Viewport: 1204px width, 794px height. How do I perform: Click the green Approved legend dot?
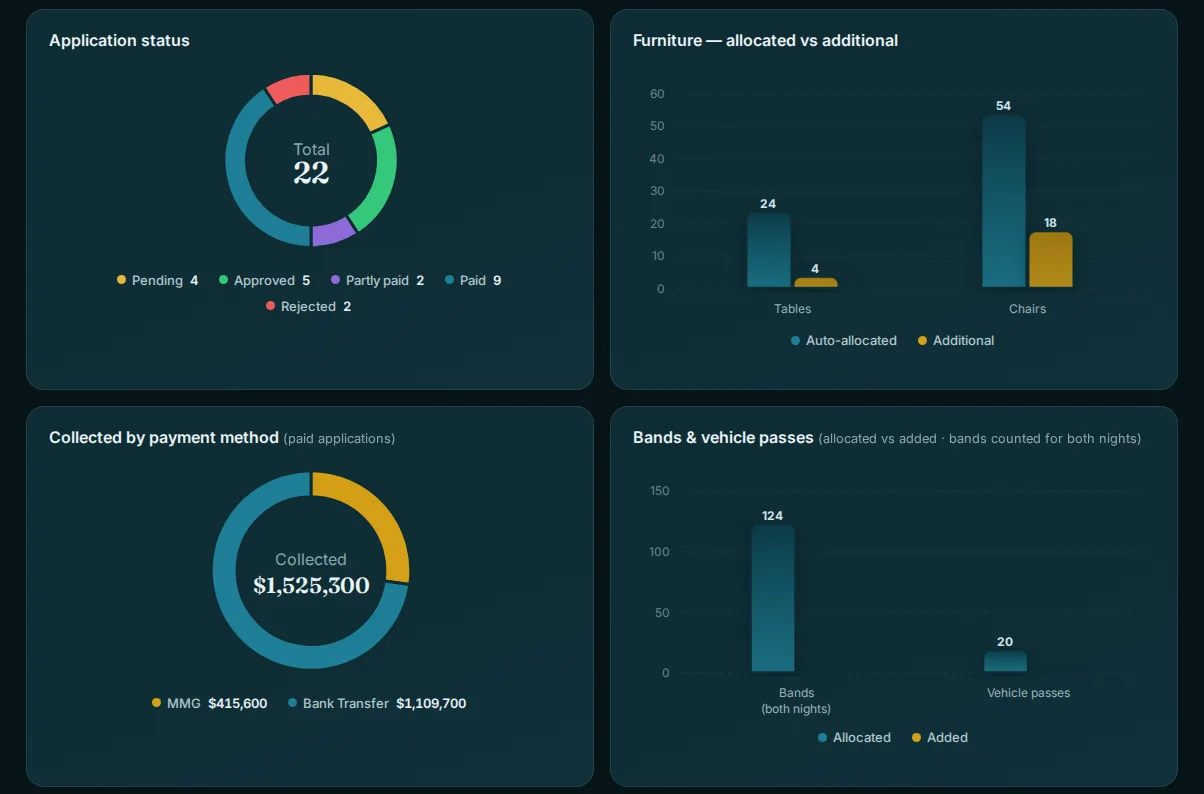[x=224, y=280]
